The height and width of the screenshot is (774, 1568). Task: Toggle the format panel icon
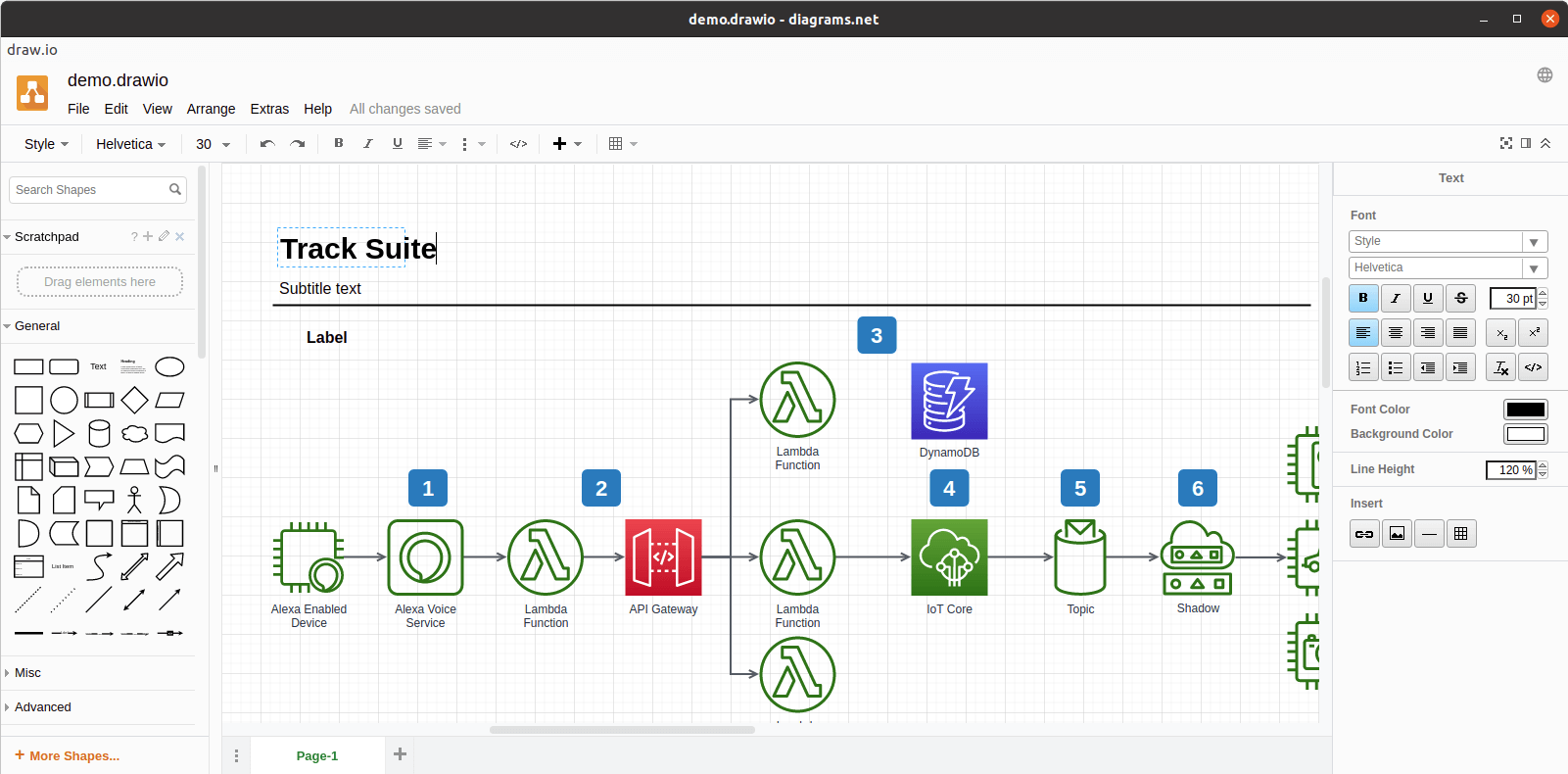click(x=1526, y=143)
